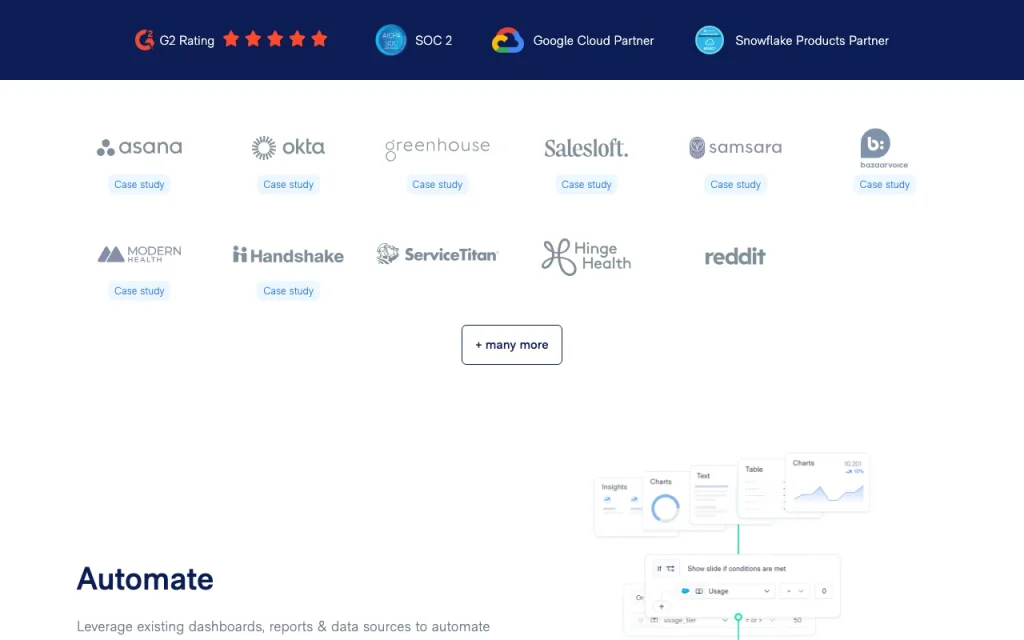Open the Handshake Case study link
Viewport: 1024px width, 640px height.
(288, 291)
